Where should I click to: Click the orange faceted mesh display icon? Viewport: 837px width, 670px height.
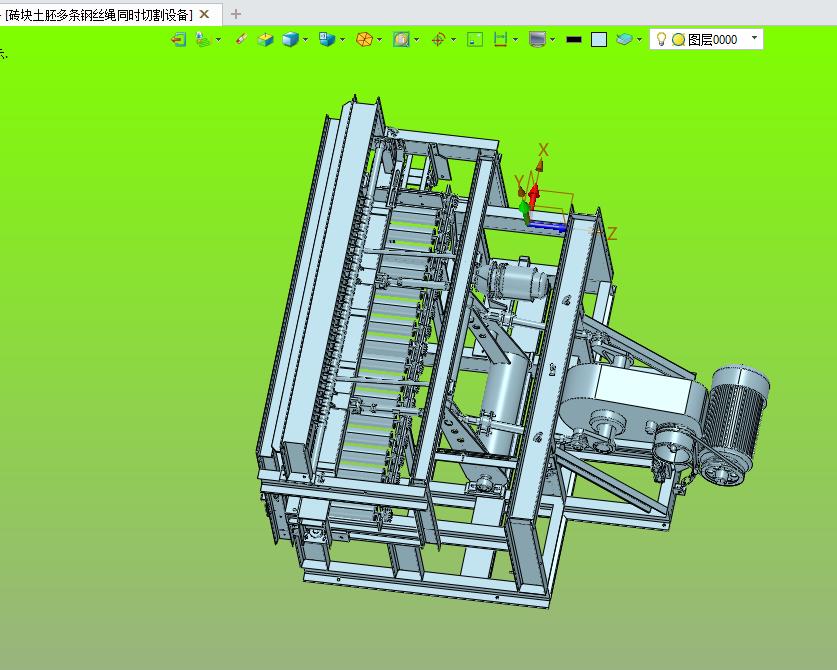(364, 40)
